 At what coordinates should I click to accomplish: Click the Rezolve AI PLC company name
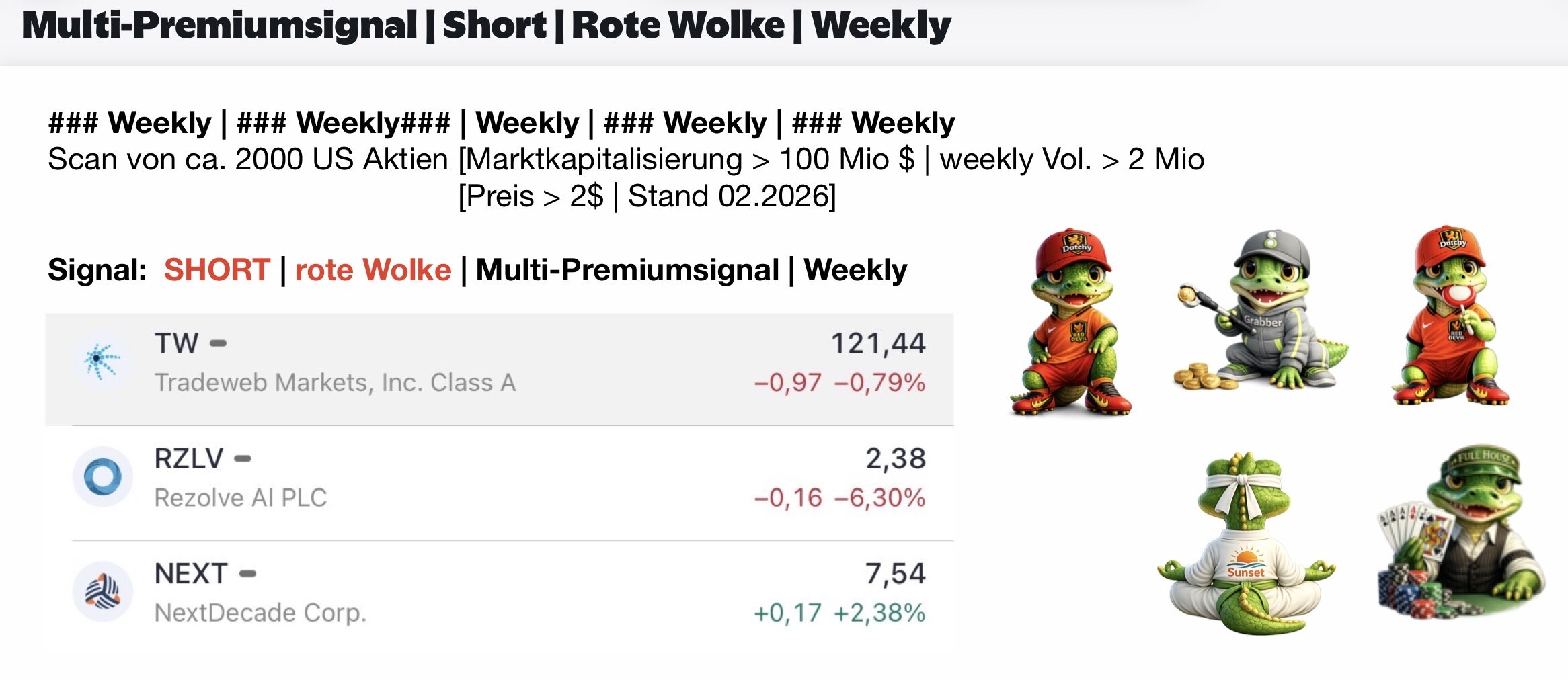pyautogui.click(x=240, y=498)
